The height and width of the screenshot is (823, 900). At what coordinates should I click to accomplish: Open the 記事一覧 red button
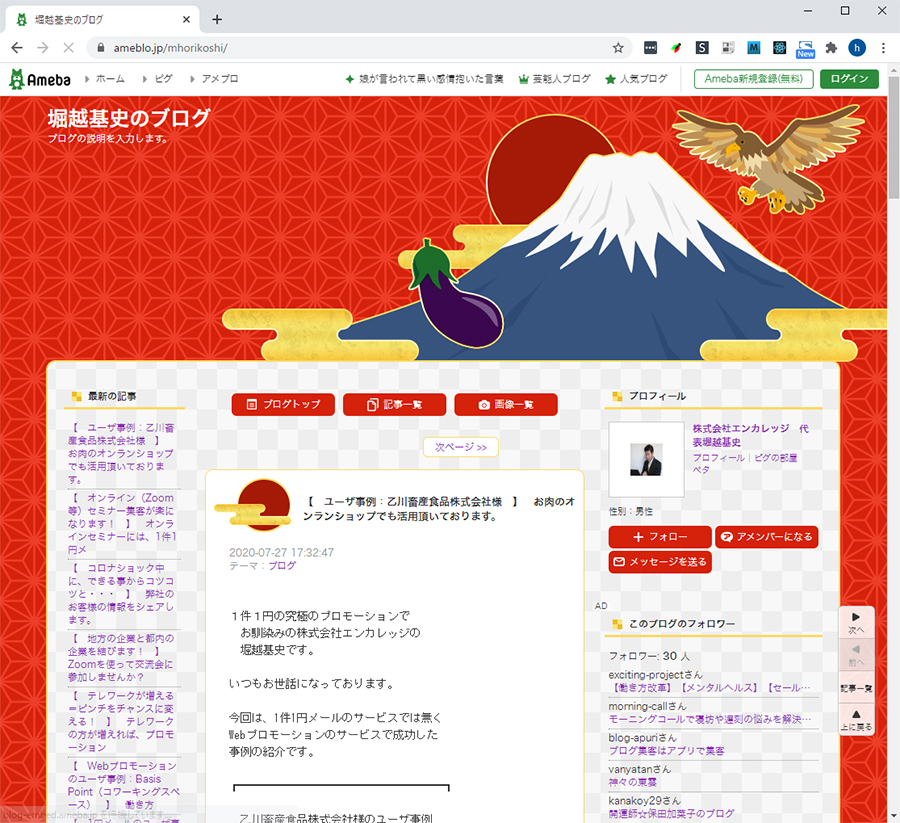point(394,404)
